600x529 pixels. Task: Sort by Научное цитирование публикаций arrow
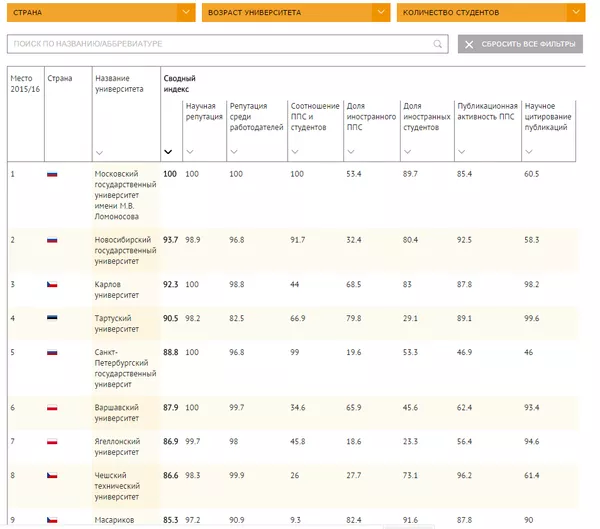coord(529,152)
